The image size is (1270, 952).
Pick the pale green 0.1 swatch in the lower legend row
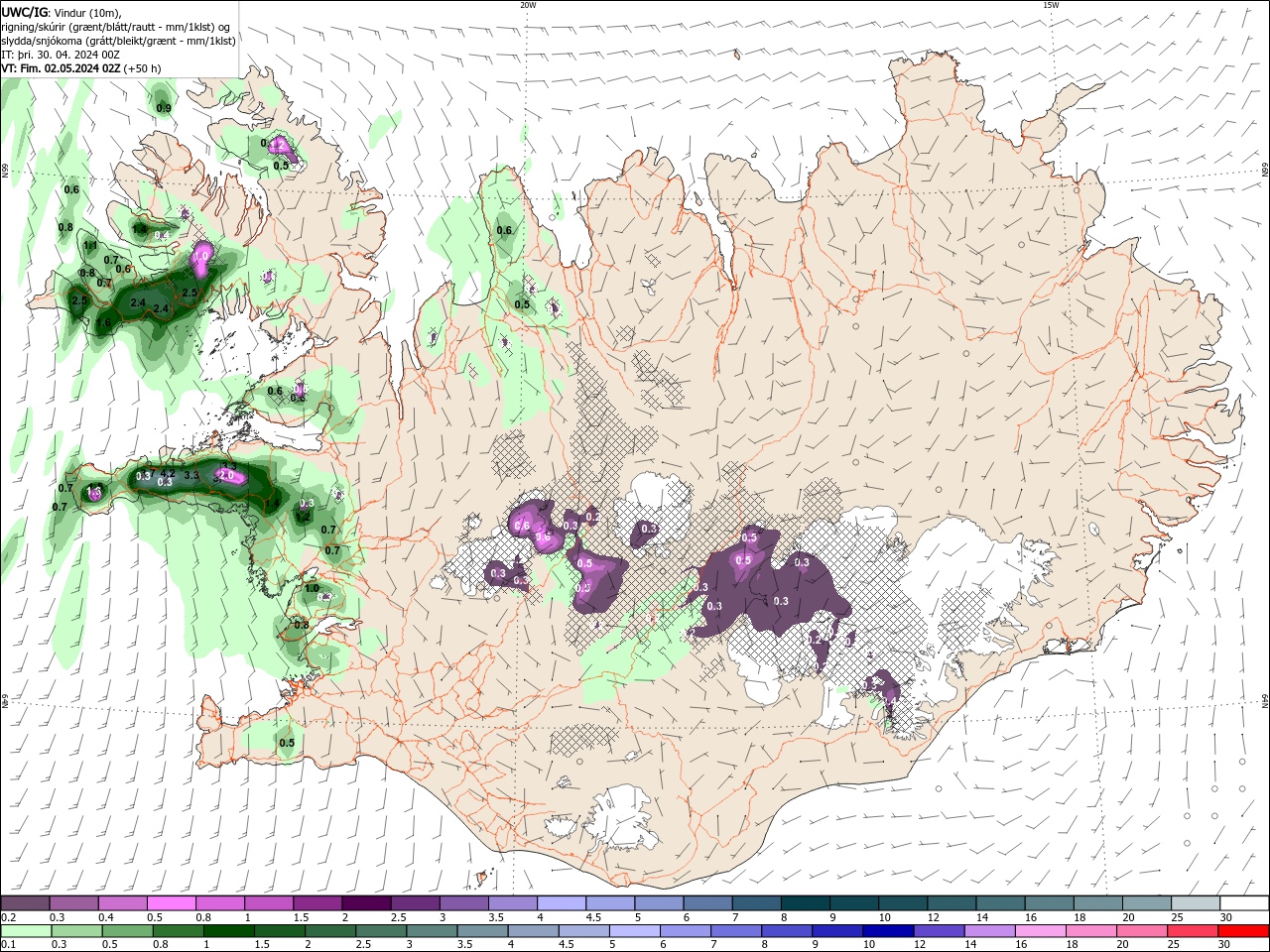[26, 931]
